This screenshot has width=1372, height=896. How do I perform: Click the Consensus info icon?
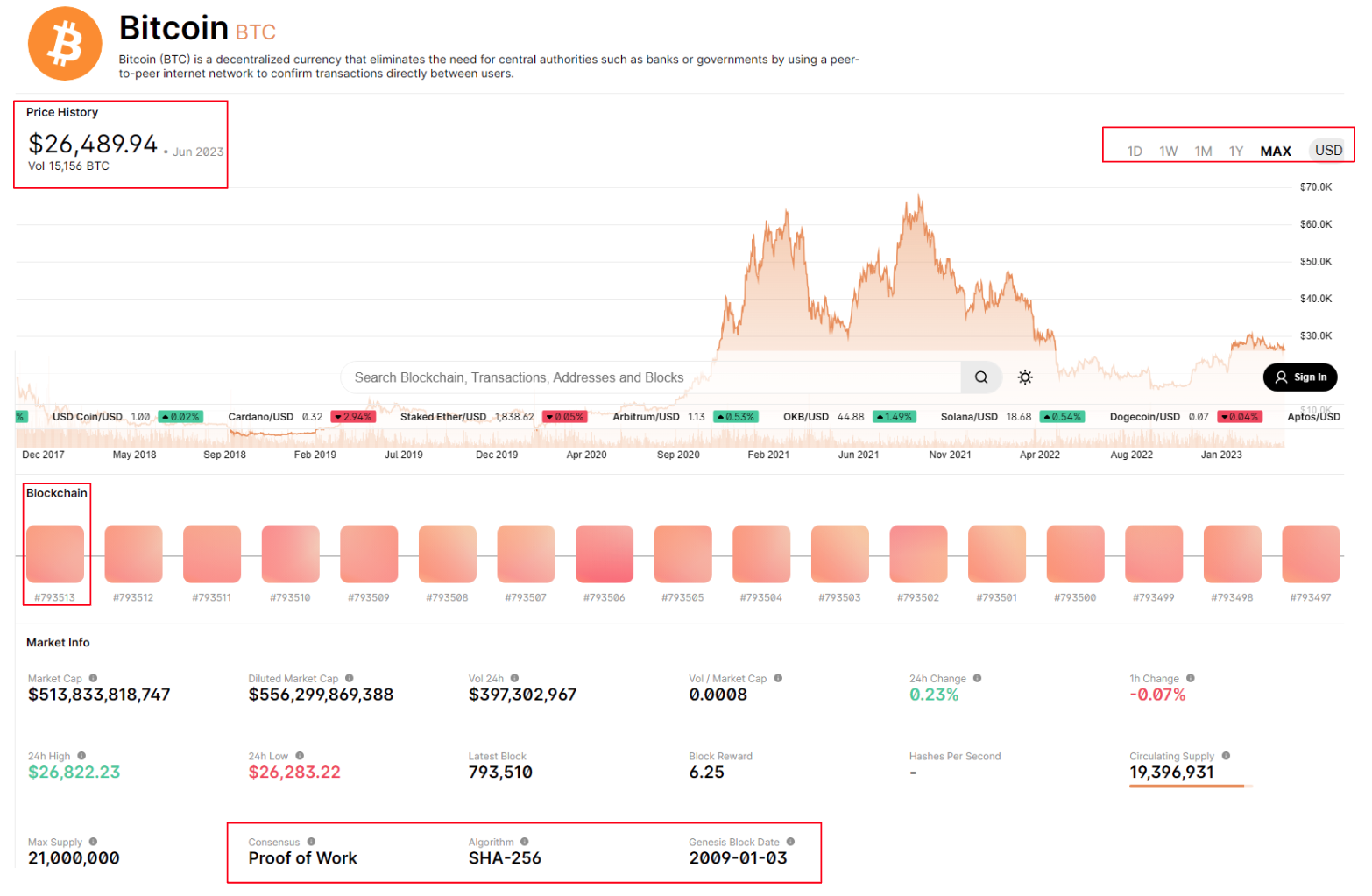coord(311,842)
